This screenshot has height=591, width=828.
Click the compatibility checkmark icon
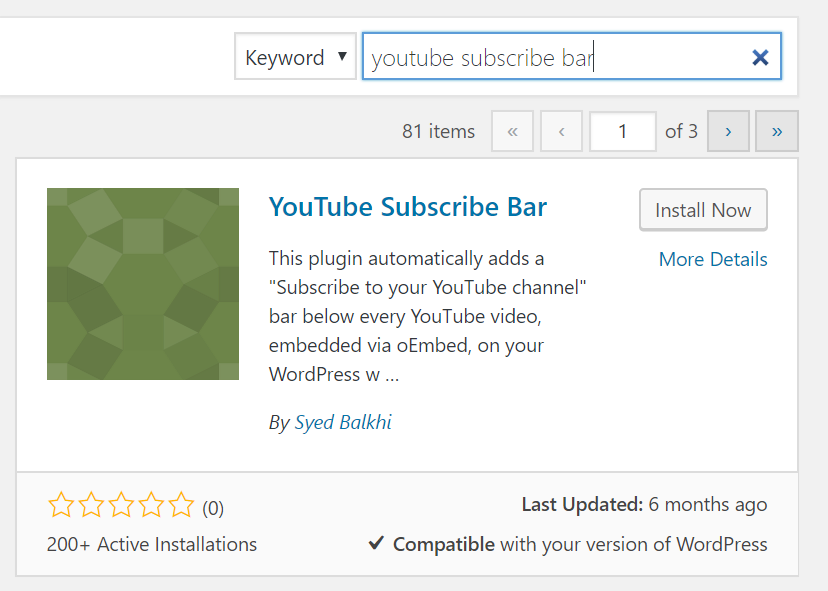[376, 544]
